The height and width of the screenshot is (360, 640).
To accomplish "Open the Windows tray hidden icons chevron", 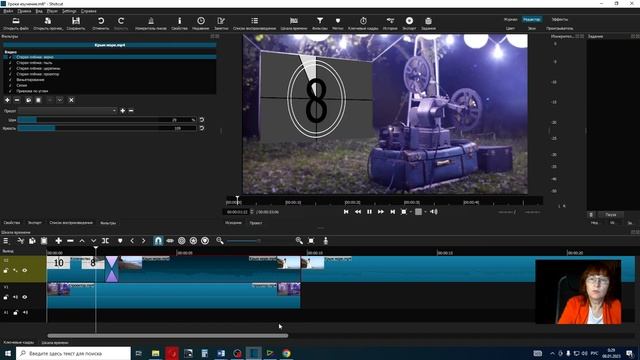I will click(552, 353).
